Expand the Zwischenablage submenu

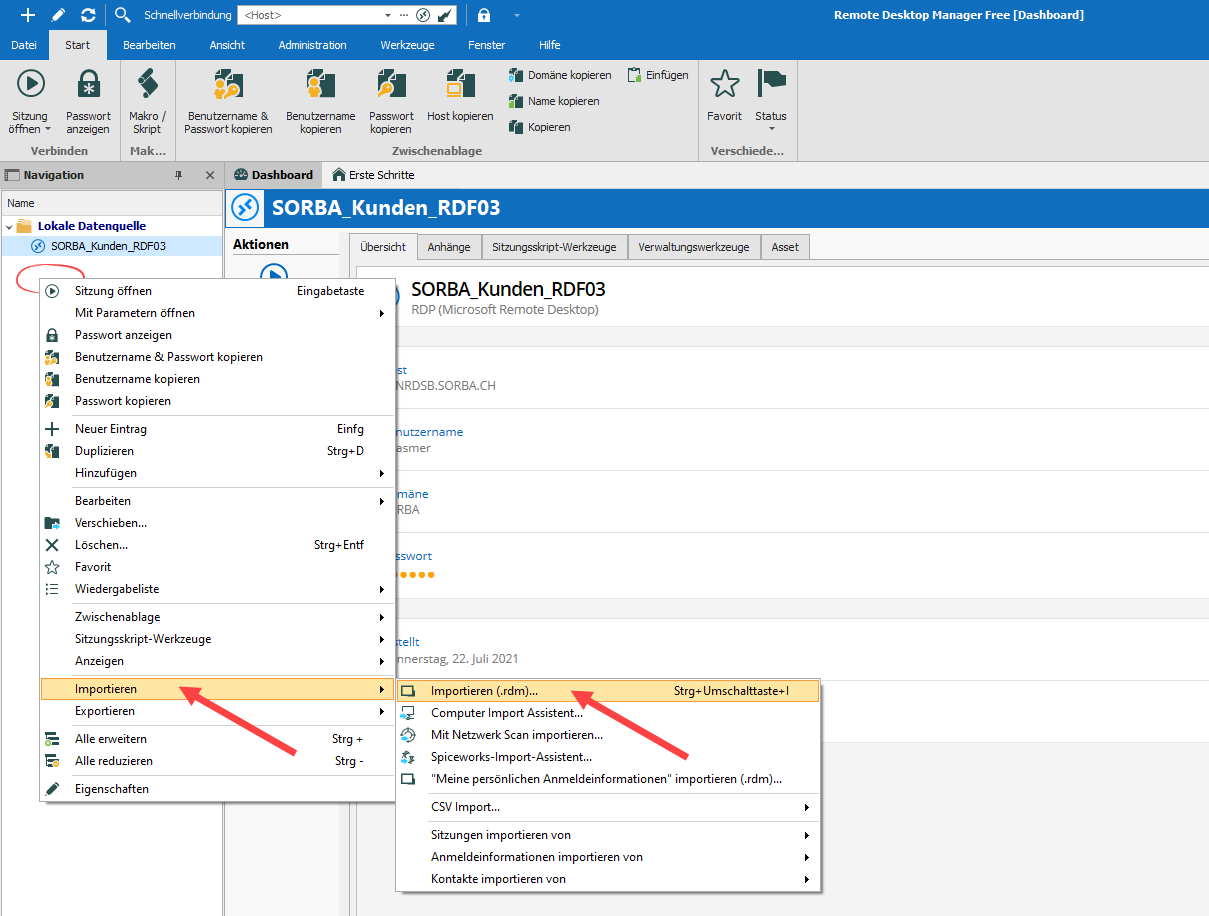pos(217,617)
